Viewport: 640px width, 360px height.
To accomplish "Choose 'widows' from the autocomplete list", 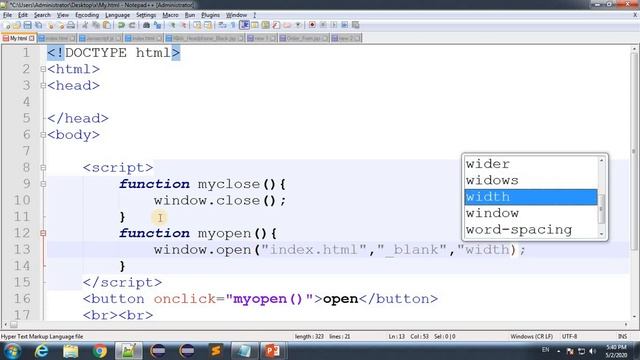I will 531,180.
